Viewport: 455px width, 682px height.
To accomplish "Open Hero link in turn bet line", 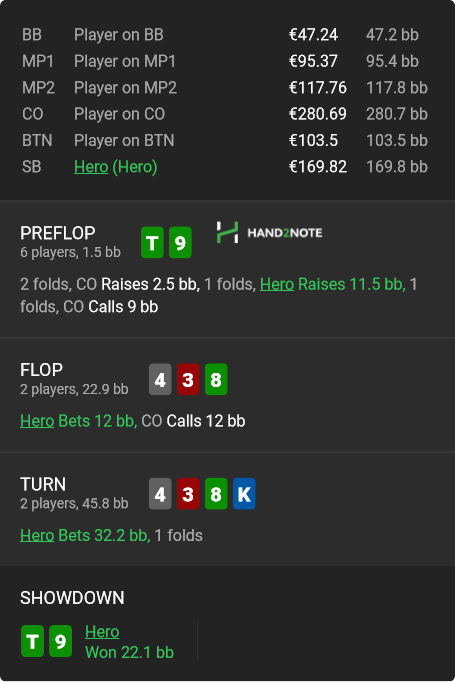I will click(x=37, y=535).
